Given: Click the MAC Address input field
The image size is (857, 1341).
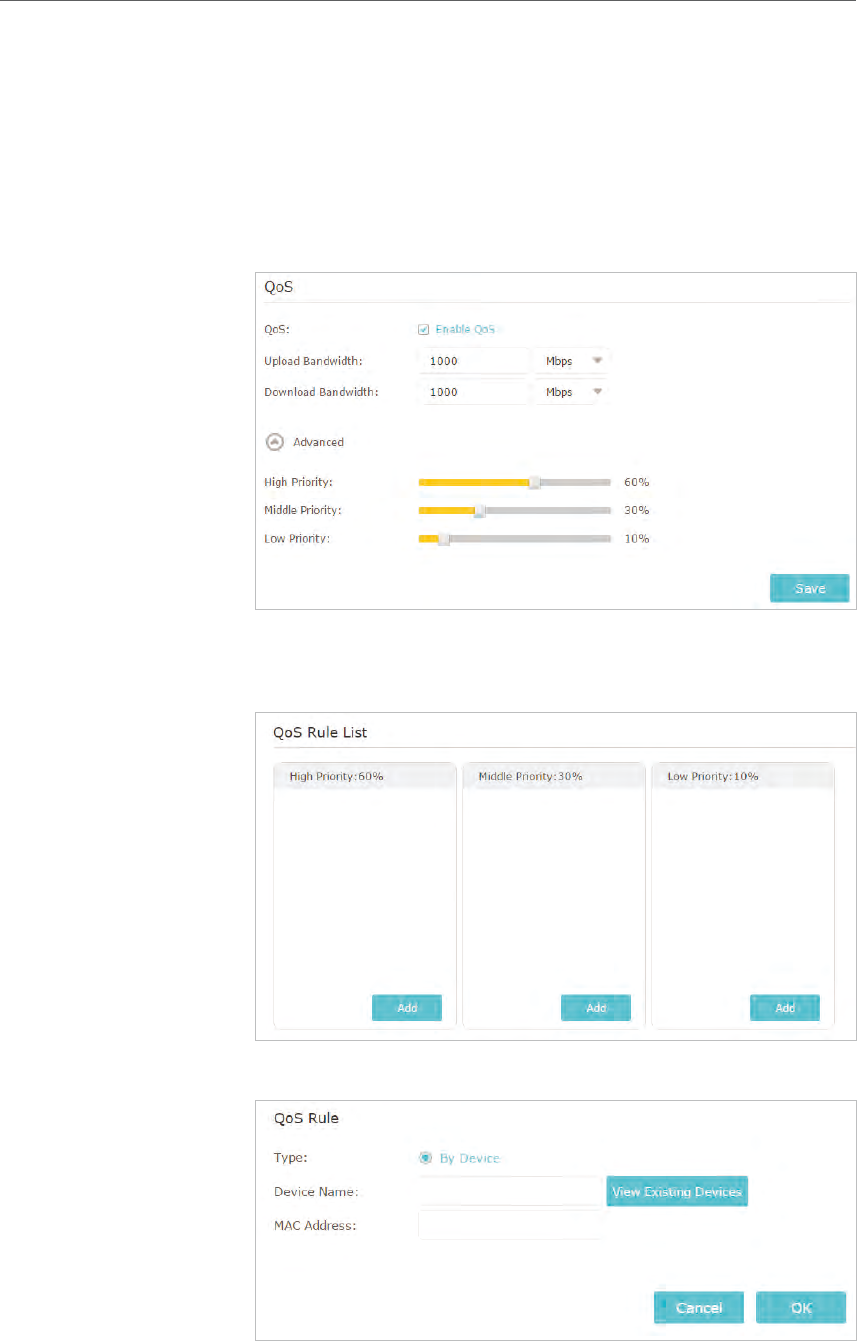Looking at the screenshot, I should (510, 1225).
